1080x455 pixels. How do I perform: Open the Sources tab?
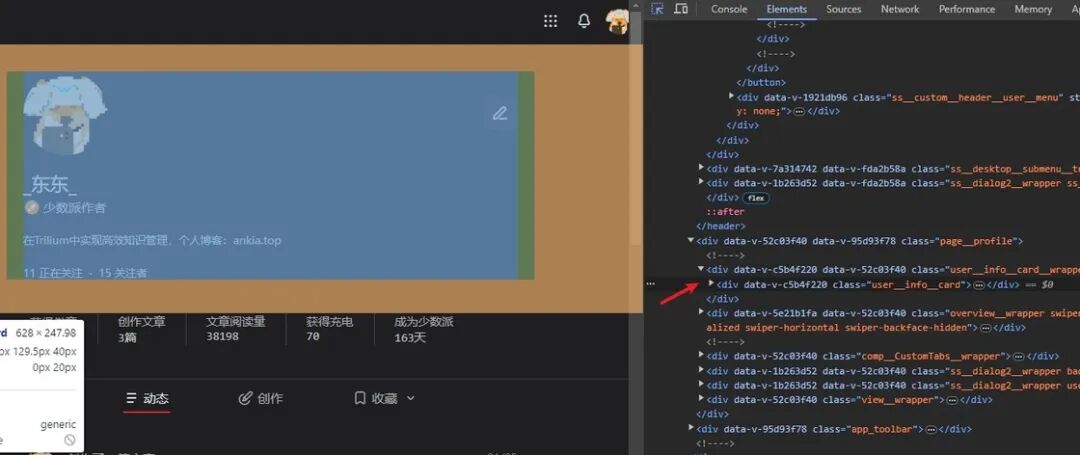pyautogui.click(x=844, y=9)
